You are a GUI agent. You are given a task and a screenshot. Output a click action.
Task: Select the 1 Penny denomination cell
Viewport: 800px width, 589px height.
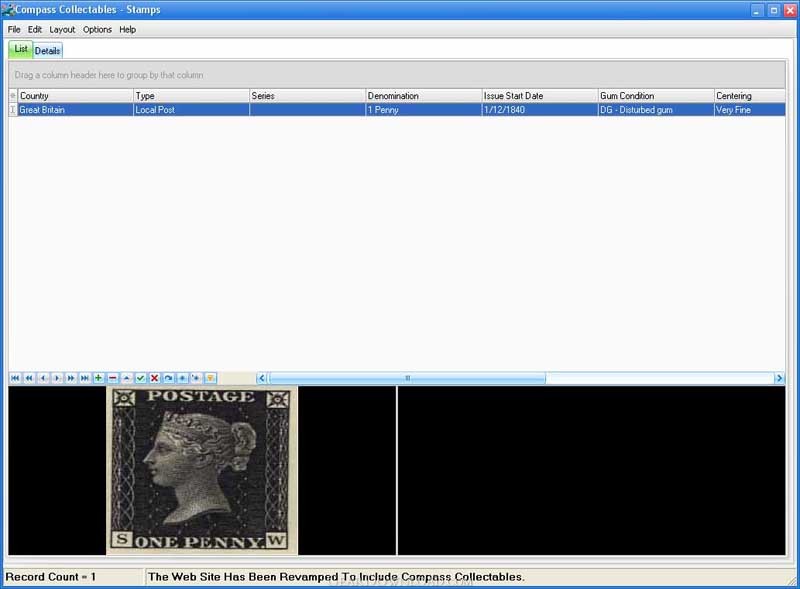(424, 110)
